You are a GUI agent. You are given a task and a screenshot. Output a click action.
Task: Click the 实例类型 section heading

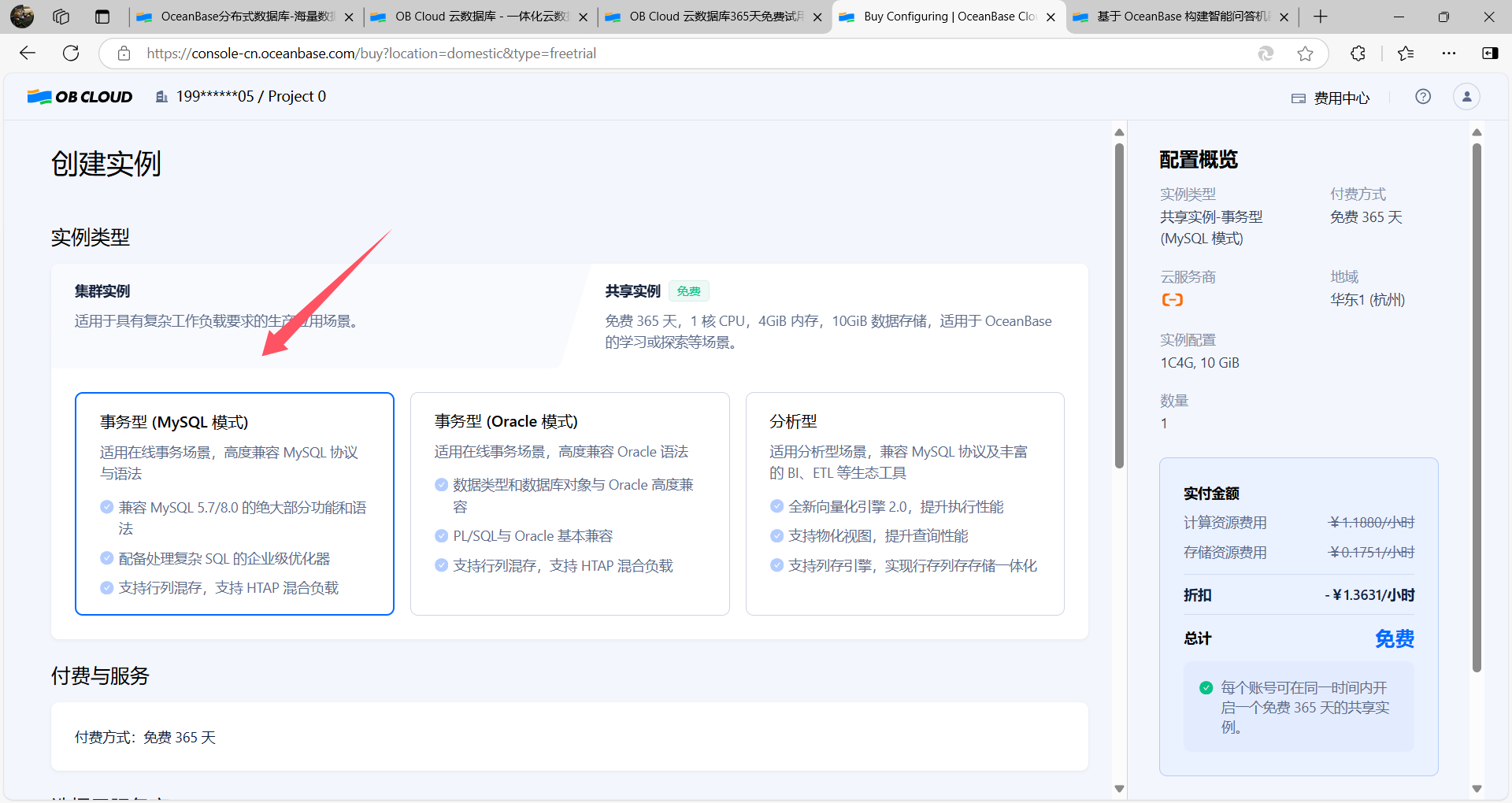pyautogui.click(x=91, y=238)
